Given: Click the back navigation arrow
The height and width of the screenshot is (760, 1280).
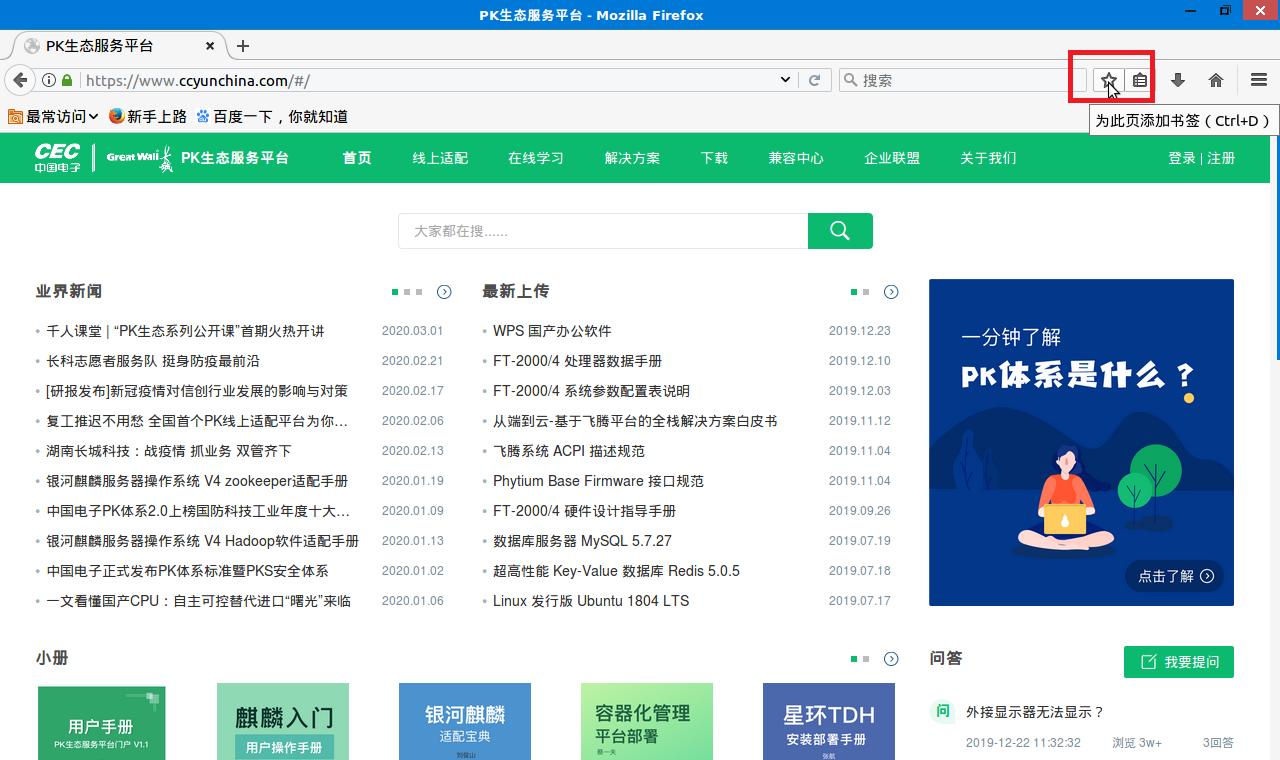Looking at the screenshot, I should (20, 79).
